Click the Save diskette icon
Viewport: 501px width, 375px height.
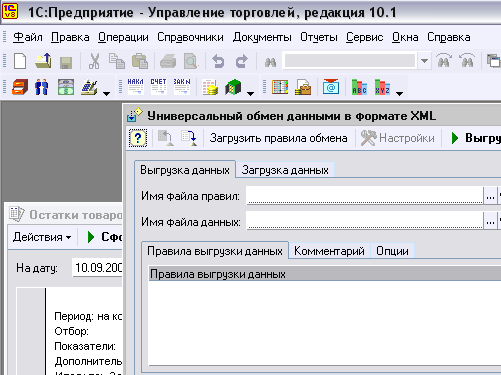point(66,63)
